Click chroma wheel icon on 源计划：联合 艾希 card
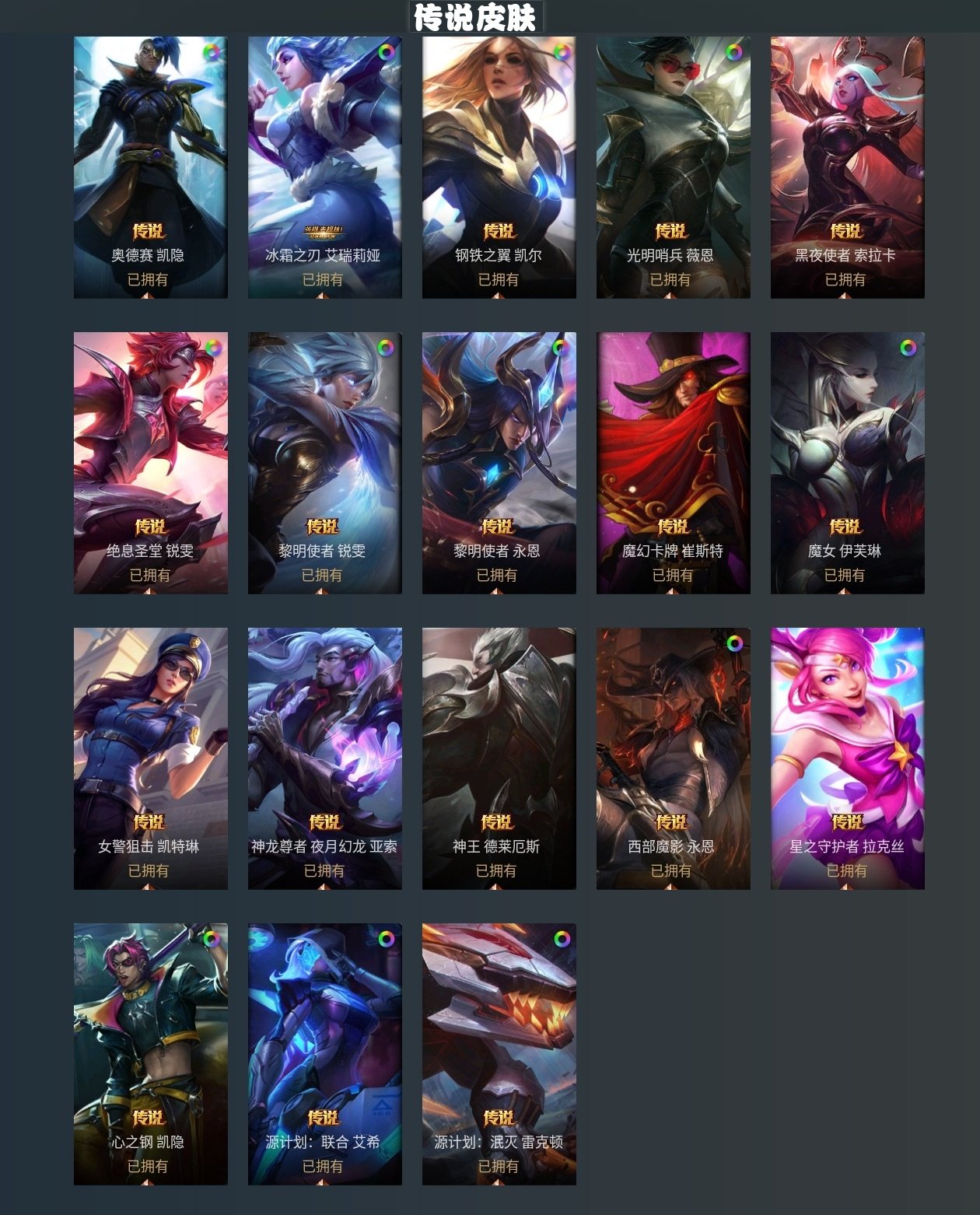The height and width of the screenshot is (1215, 980). (386, 940)
